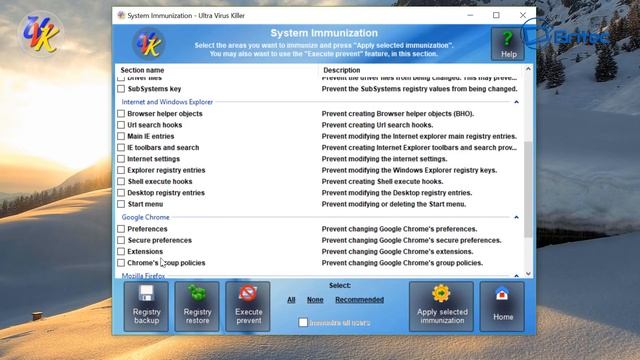Collapse the Mozilla Firefox group
The width and height of the screenshot is (640, 360).
click(x=516, y=276)
